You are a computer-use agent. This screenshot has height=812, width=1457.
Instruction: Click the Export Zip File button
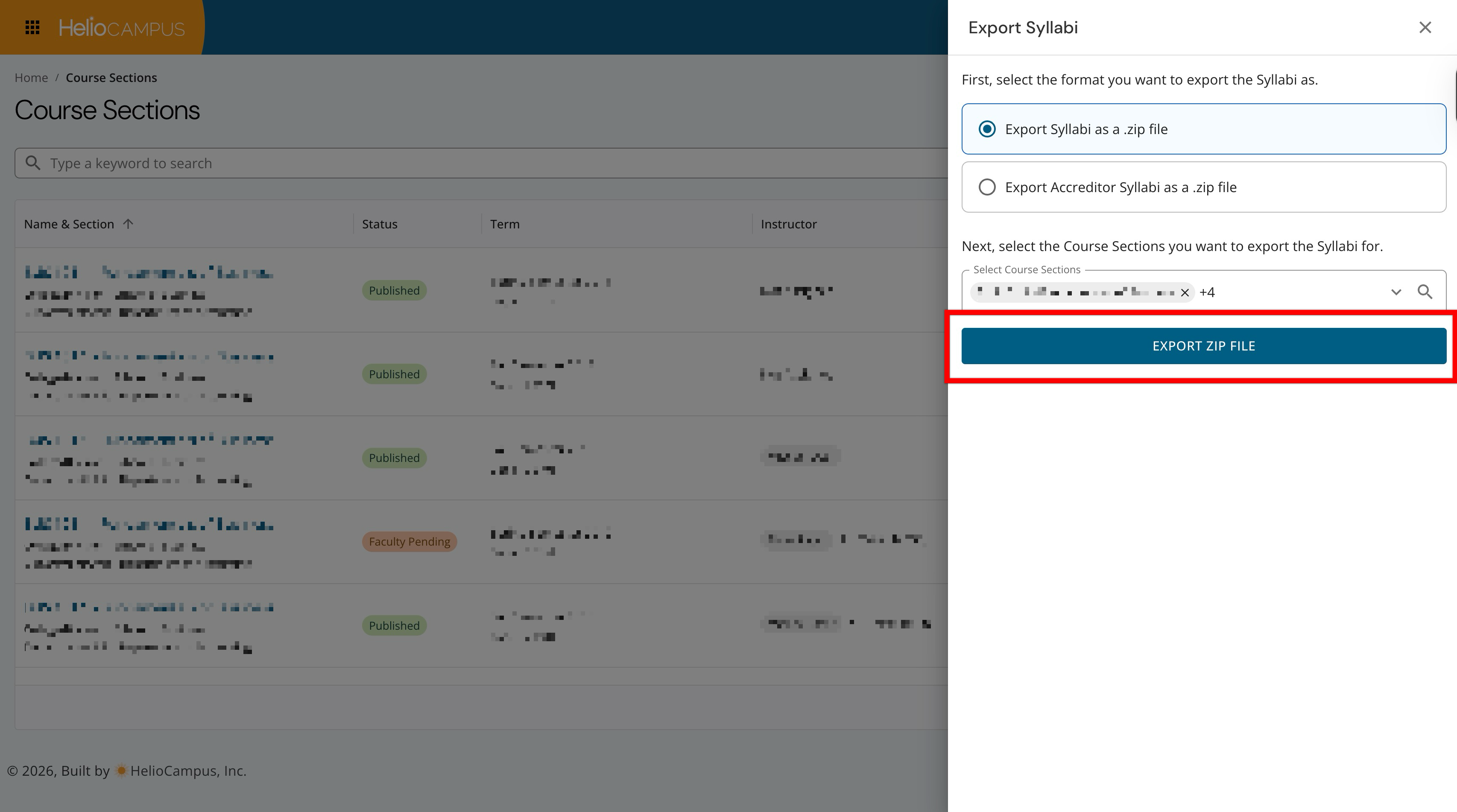coord(1203,346)
